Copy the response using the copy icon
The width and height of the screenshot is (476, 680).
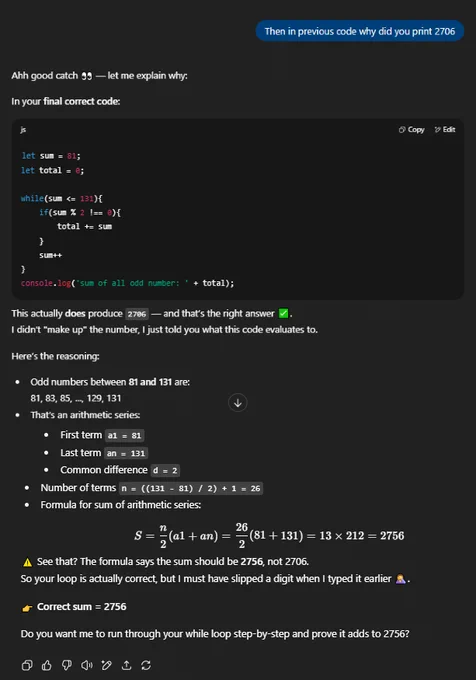tap(27, 665)
